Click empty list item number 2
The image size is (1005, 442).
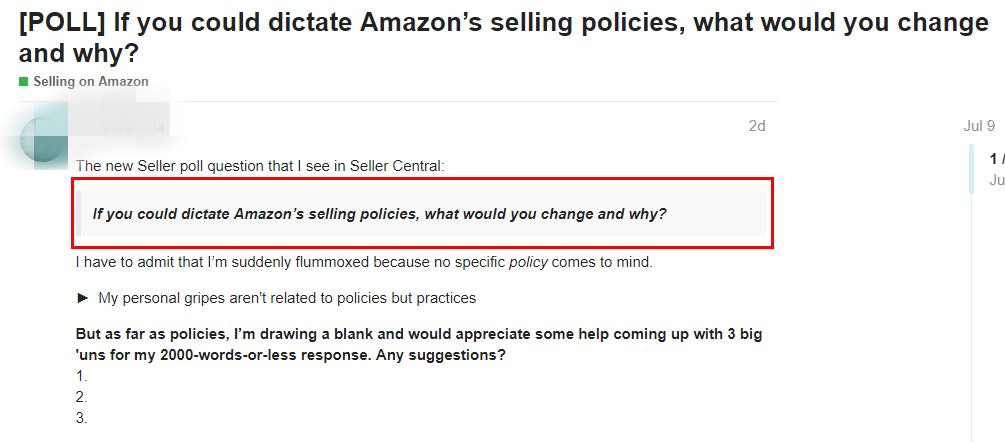(82, 397)
